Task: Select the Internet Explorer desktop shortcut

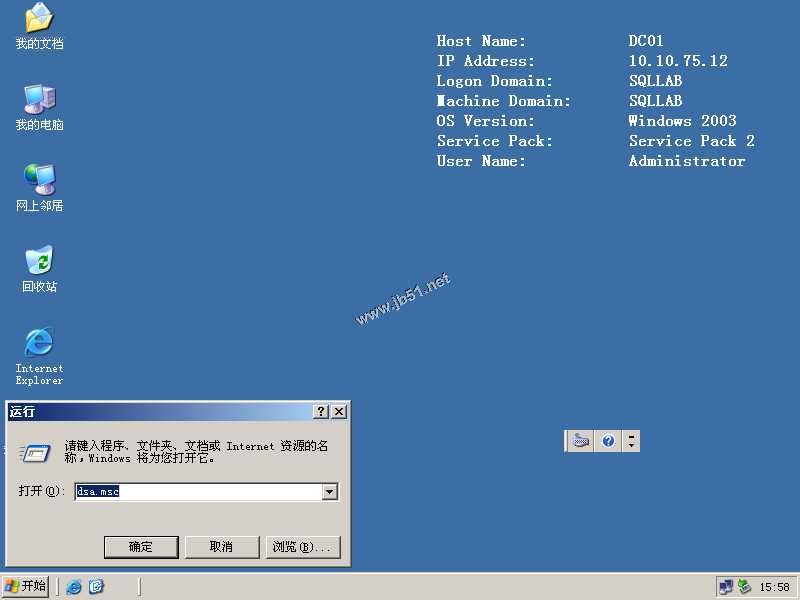Action: click(39, 356)
